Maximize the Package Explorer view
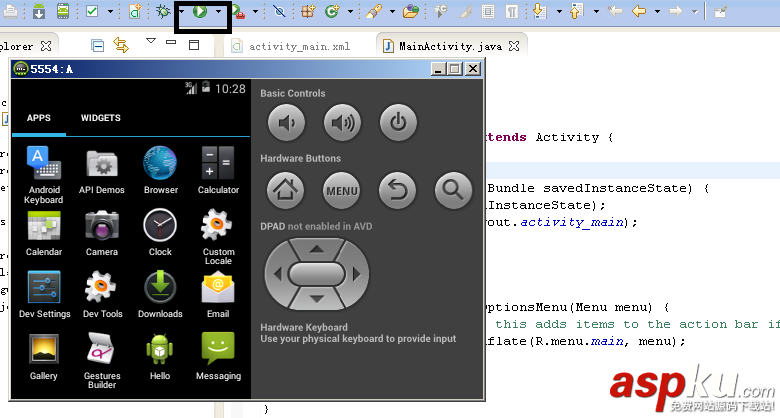The width and height of the screenshot is (780, 418). click(x=194, y=45)
